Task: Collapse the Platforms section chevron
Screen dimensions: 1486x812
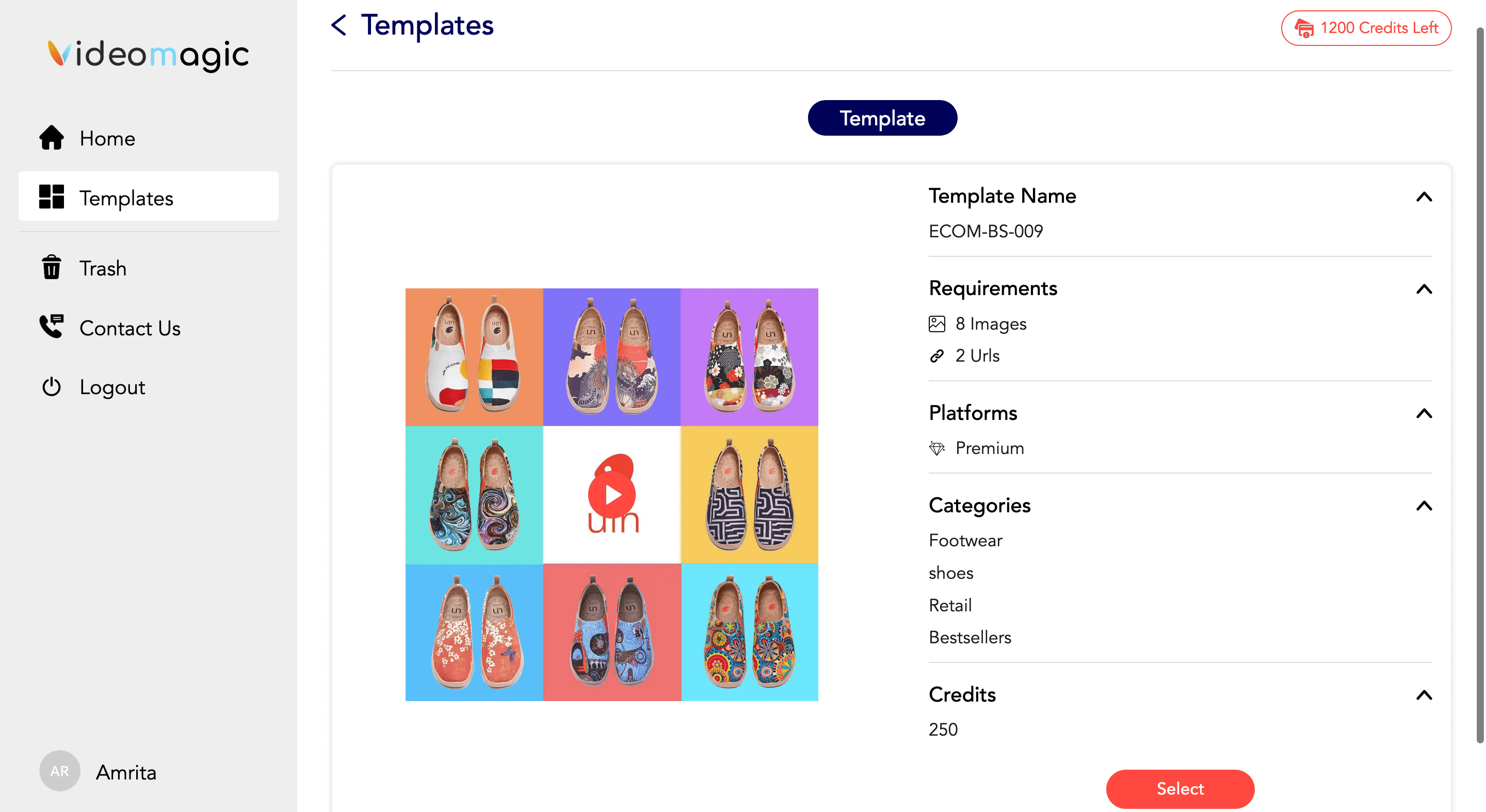Action: pyautogui.click(x=1424, y=414)
